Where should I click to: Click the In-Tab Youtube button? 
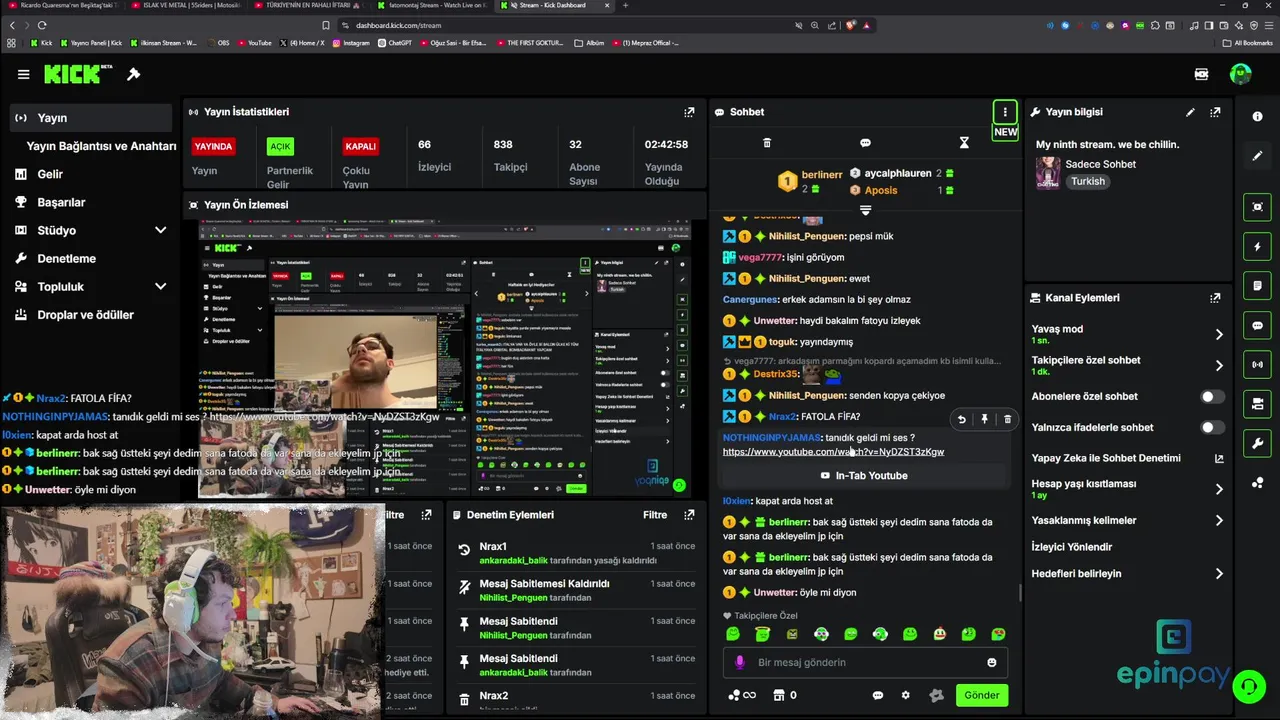(x=865, y=476)
